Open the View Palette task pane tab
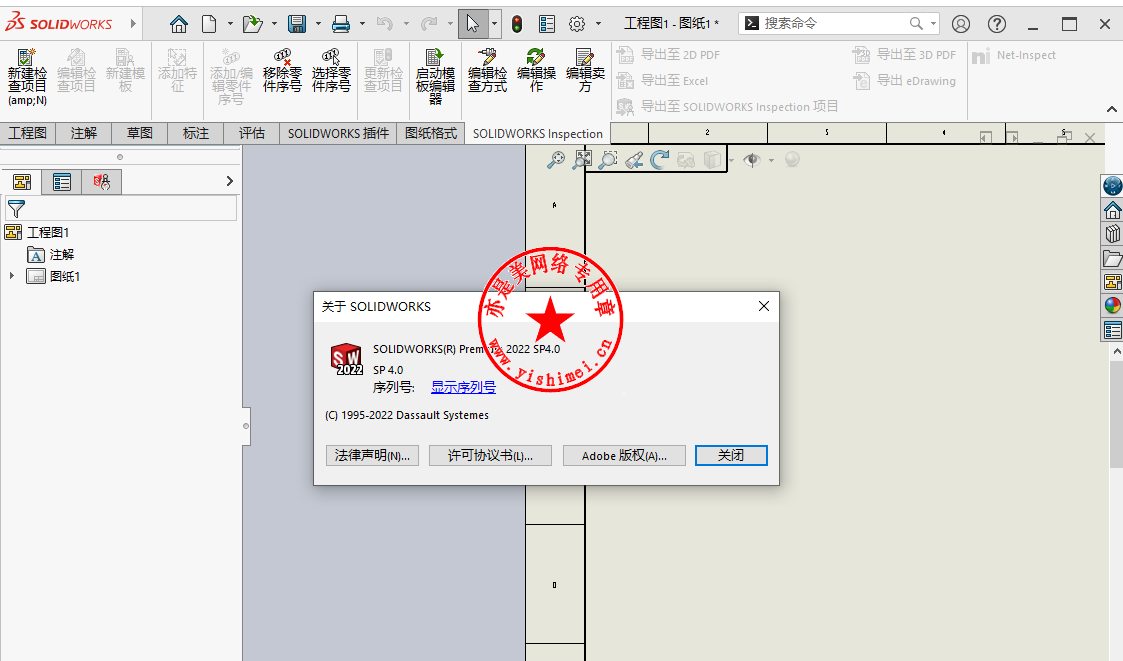Screen dimensions: 1123x661 (1112, 282)
